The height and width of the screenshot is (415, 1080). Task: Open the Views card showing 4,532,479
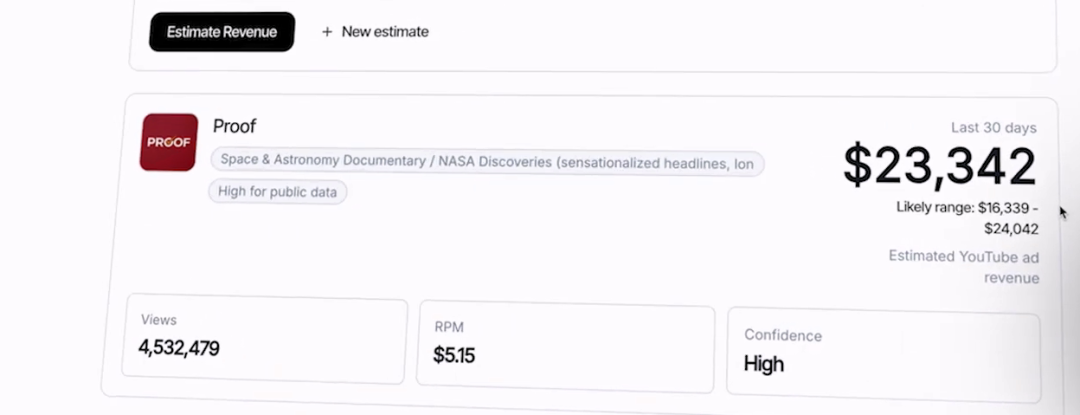coord(264,339)
